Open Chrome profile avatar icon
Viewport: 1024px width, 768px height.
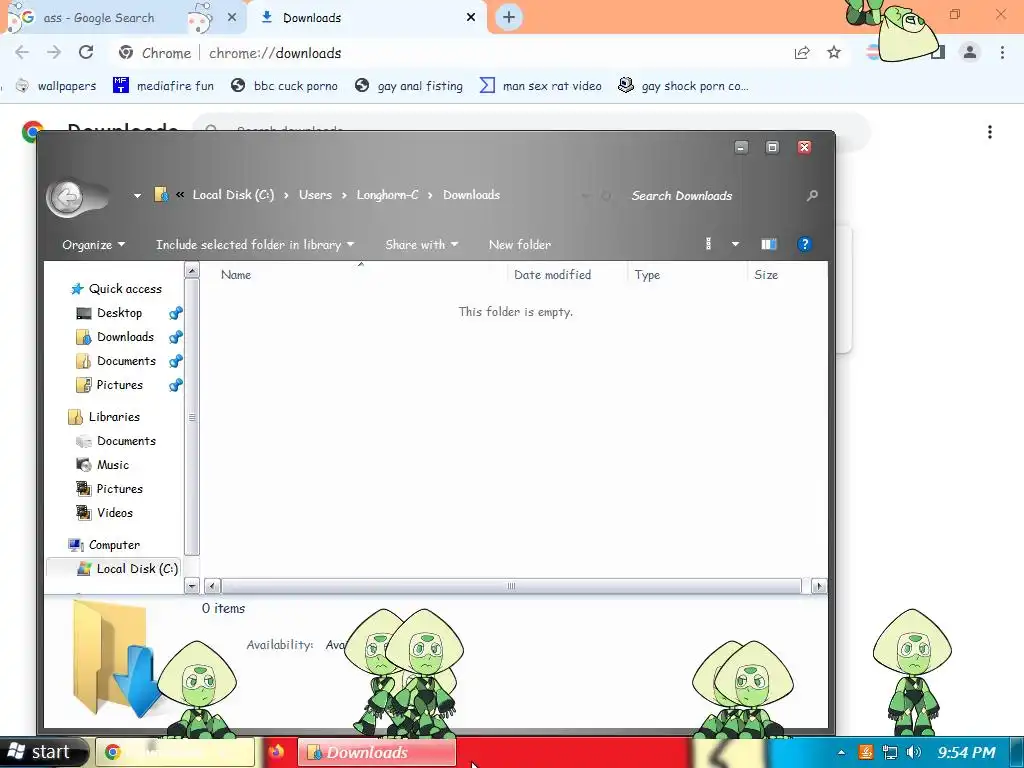click(x=970, y=53)
